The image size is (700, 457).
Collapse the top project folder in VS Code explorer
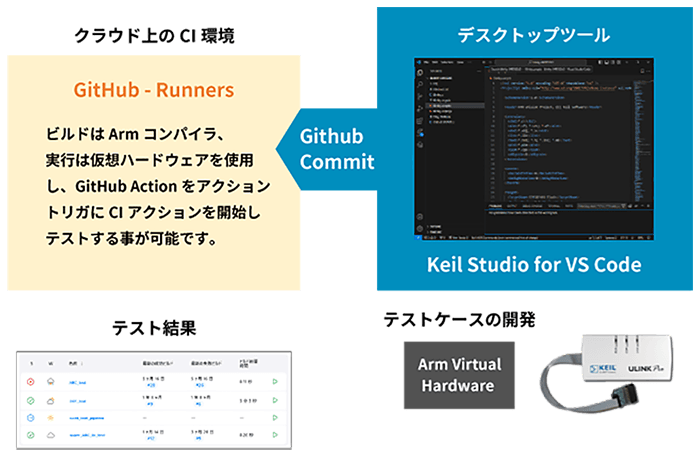pyautogui.click(x=440, y=78)
